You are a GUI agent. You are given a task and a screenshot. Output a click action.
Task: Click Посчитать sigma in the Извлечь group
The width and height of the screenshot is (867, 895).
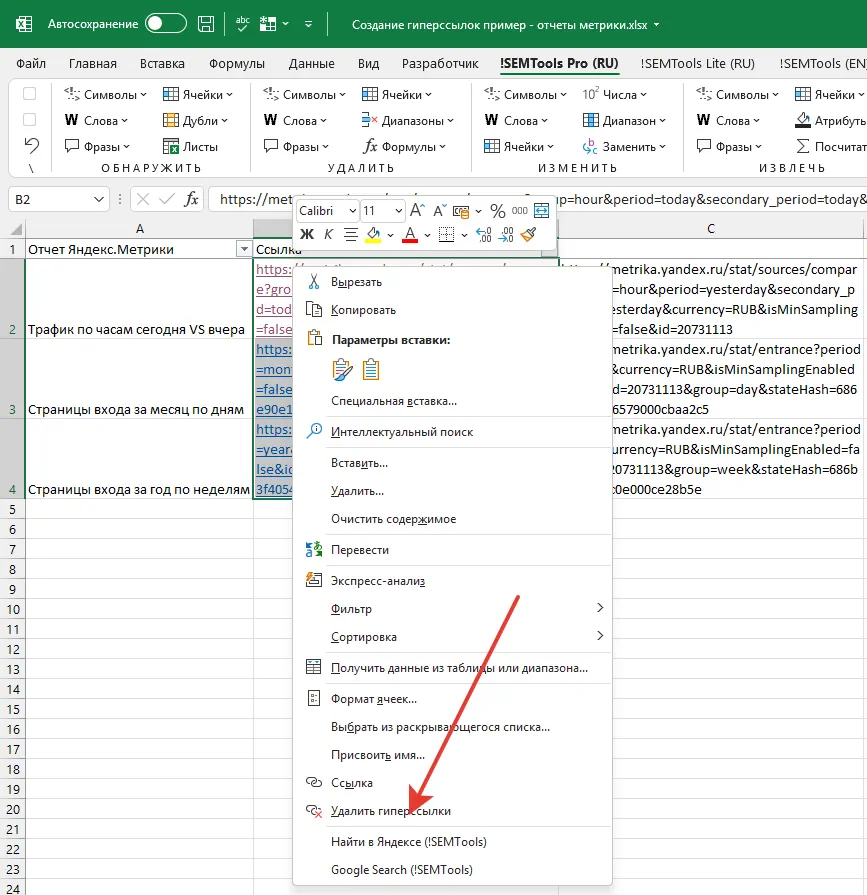point(830,147)
